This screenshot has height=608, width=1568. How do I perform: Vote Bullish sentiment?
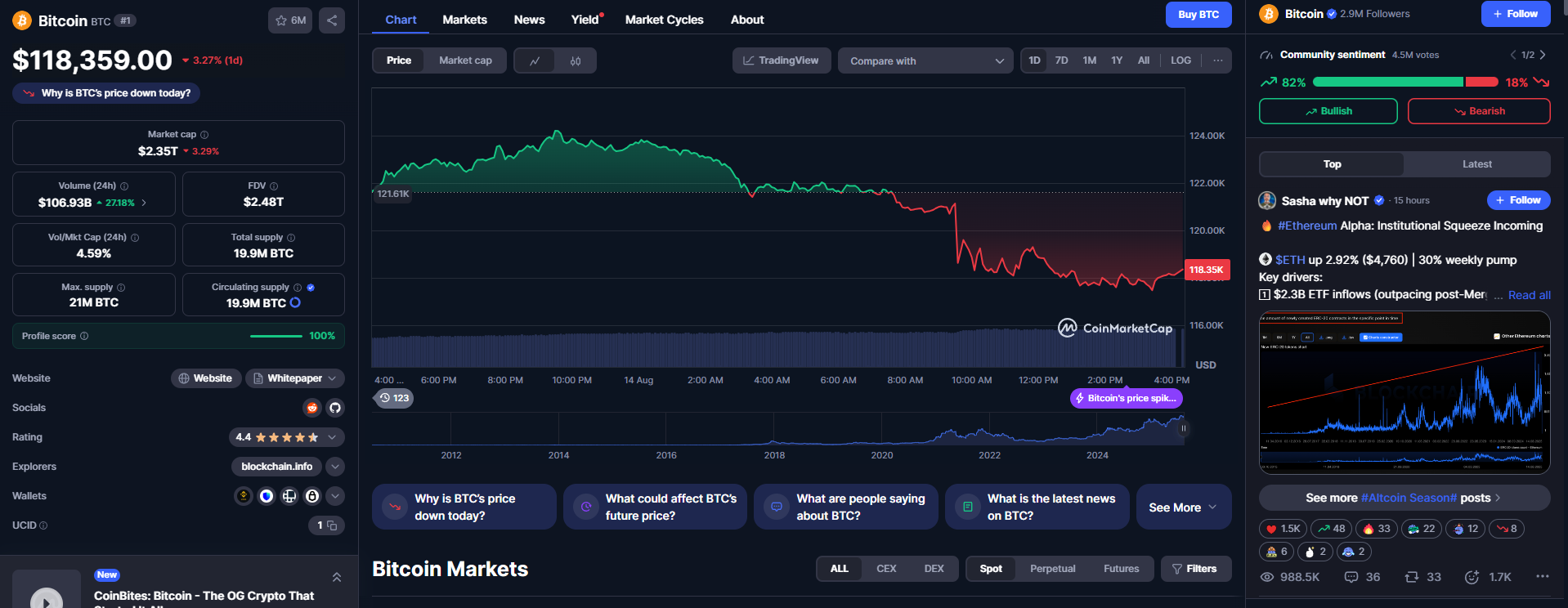tap(1328, 111)
